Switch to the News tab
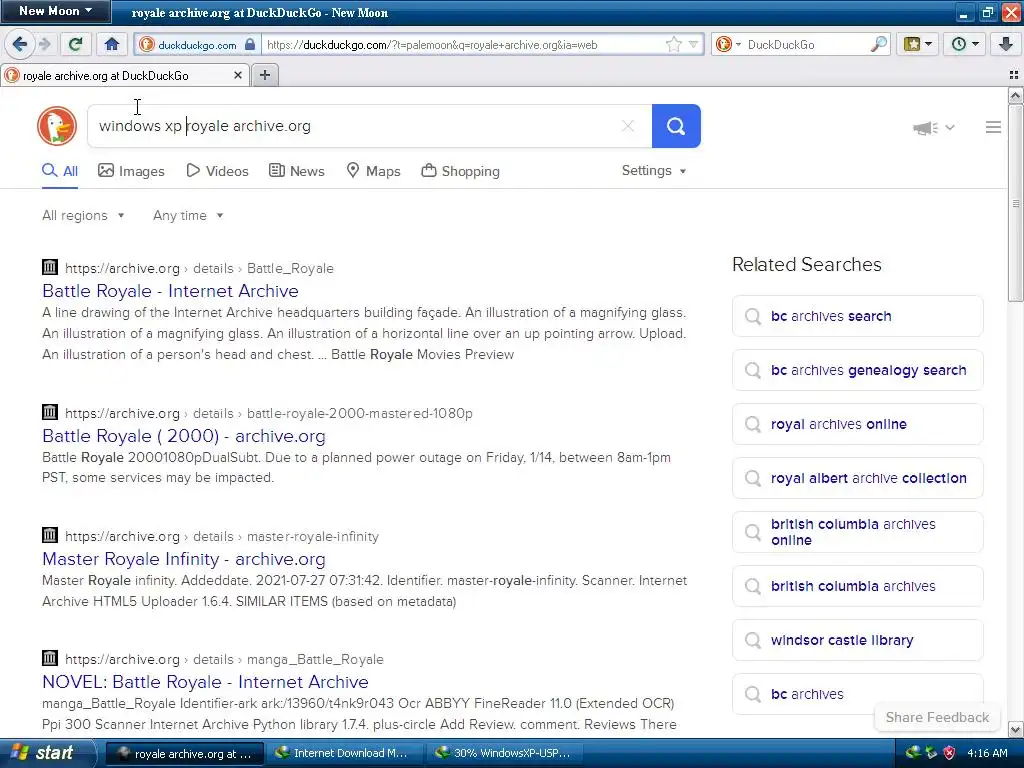 pyautogui.click(x=297, y=171)
